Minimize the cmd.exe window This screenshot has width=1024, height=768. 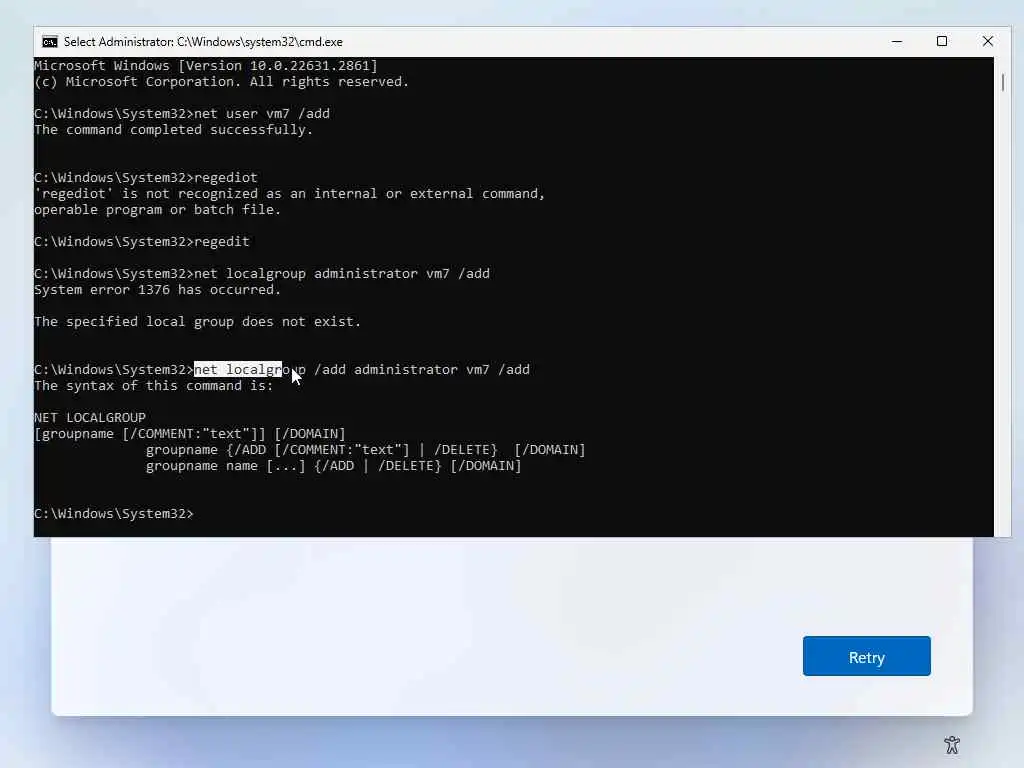click(x=897, y=42)
